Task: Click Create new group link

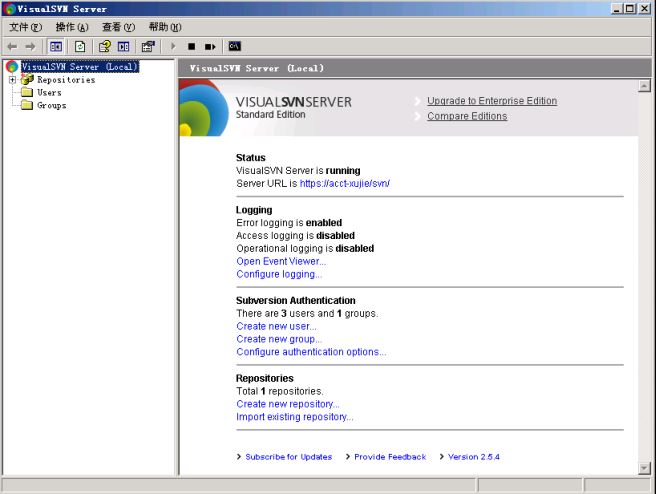Action: [x=279, y=339]
